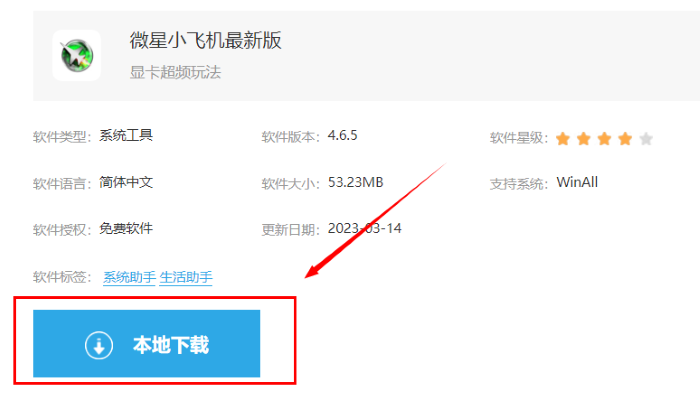Click the subtitle 显卡超频玩法
This screenshot has height=402, width=700.
[x=175, y=72]
